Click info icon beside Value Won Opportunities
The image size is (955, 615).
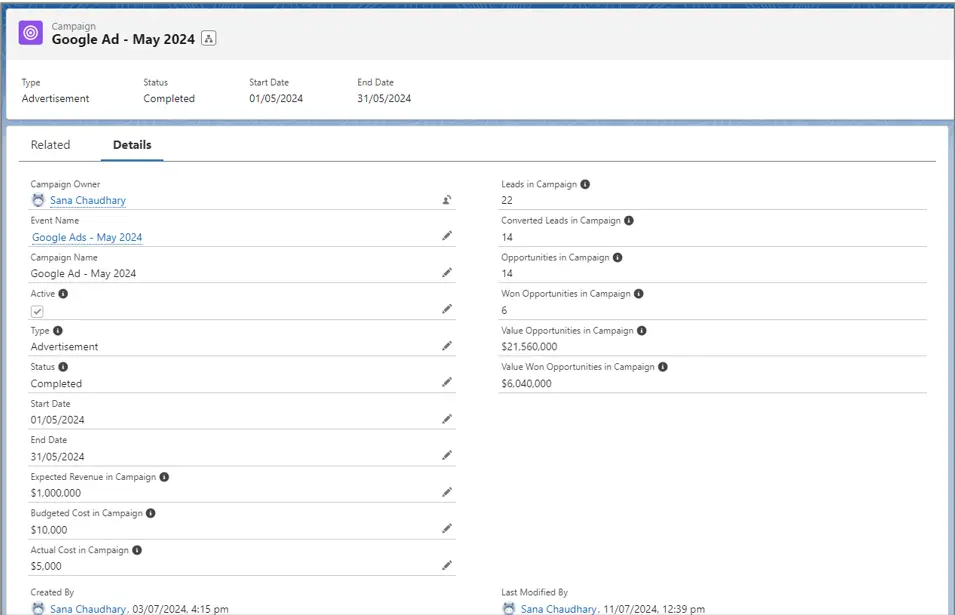[x=663, y=367]
